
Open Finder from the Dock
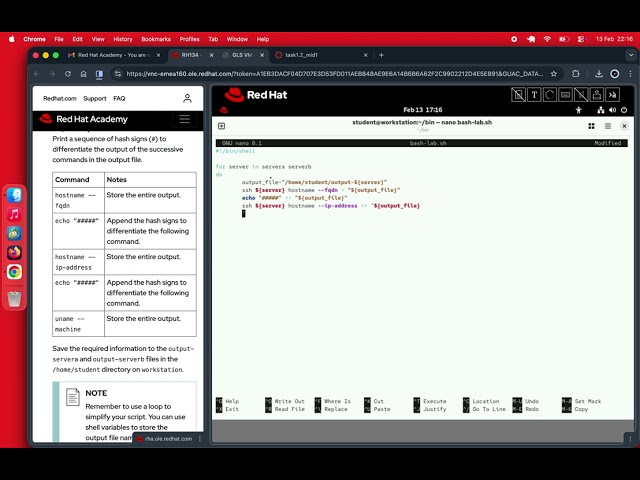(14, 195)
